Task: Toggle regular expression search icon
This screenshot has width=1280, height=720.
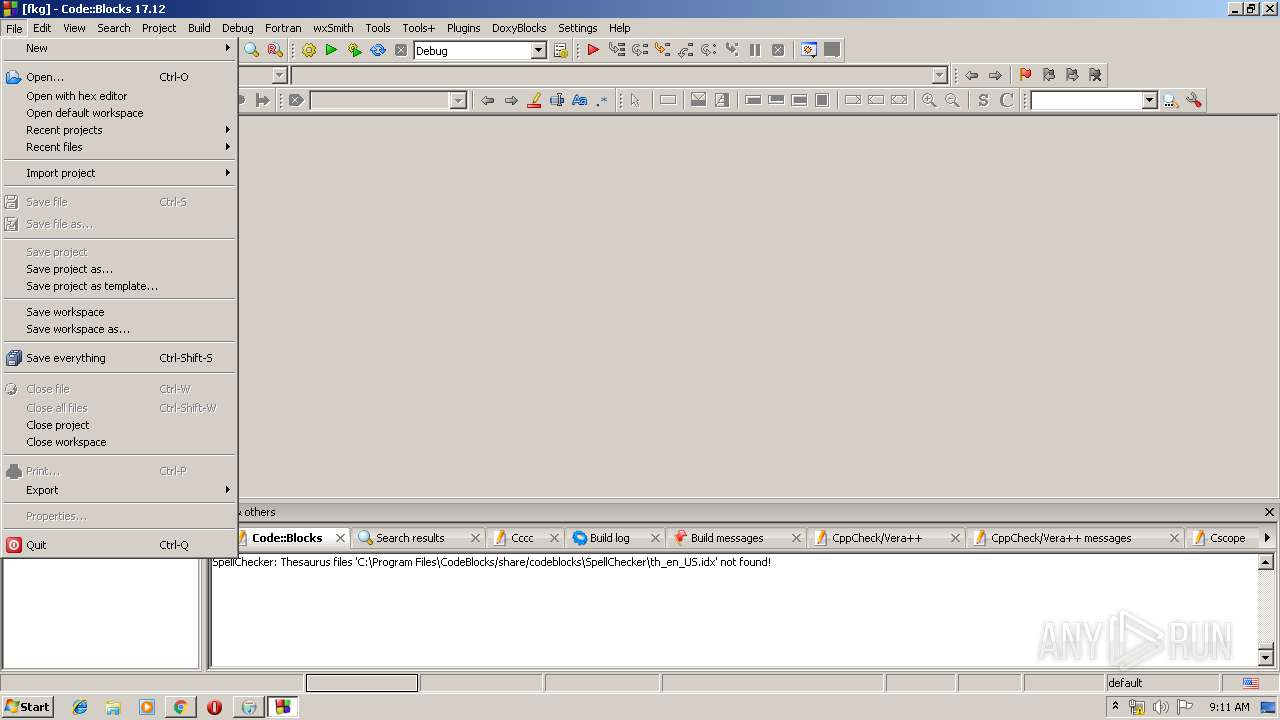Action: (x=602, y=100)
